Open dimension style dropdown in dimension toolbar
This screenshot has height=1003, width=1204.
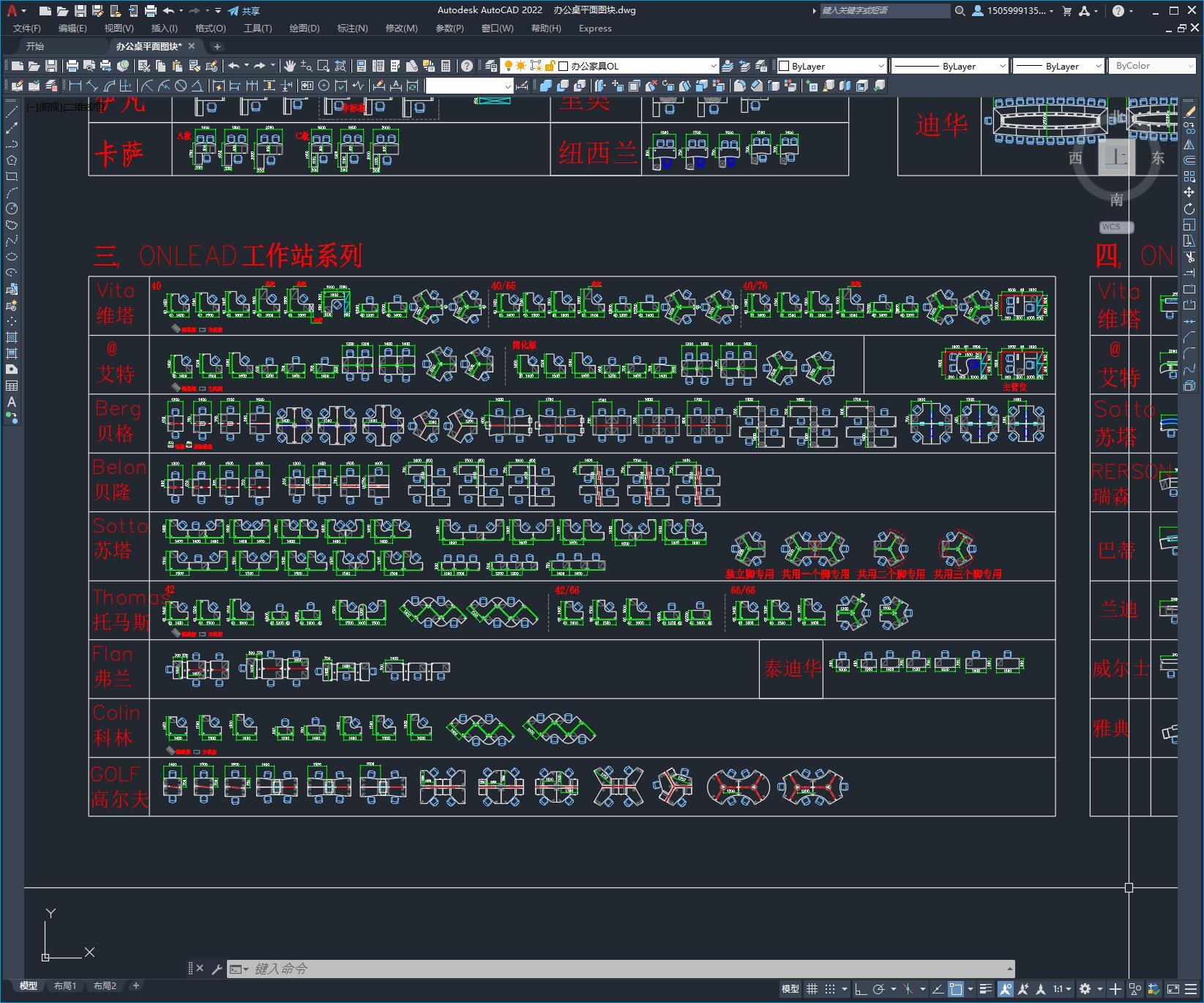tap(469, 86)
